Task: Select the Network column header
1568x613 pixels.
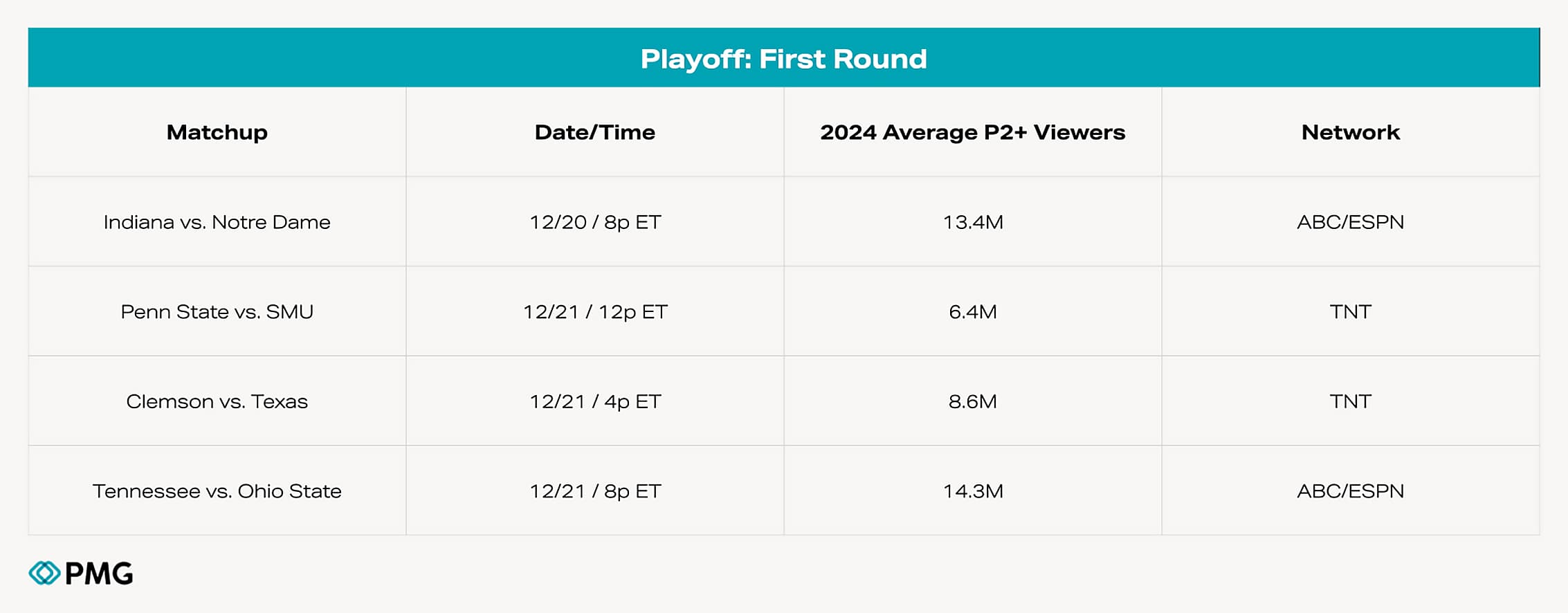Action: coord(1350,132)
